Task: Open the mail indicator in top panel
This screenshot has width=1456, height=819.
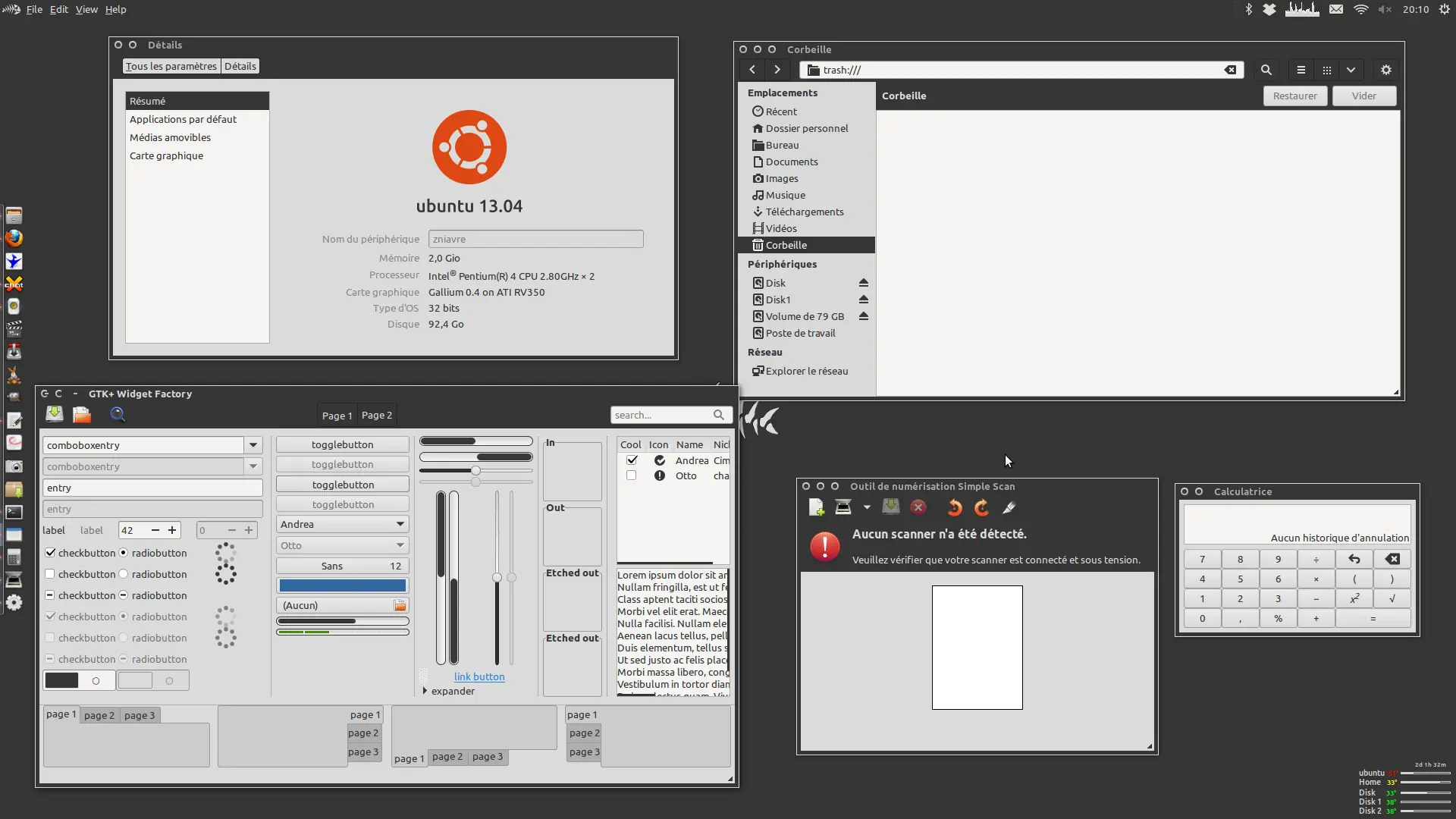Action: [x=1336, y=9]
